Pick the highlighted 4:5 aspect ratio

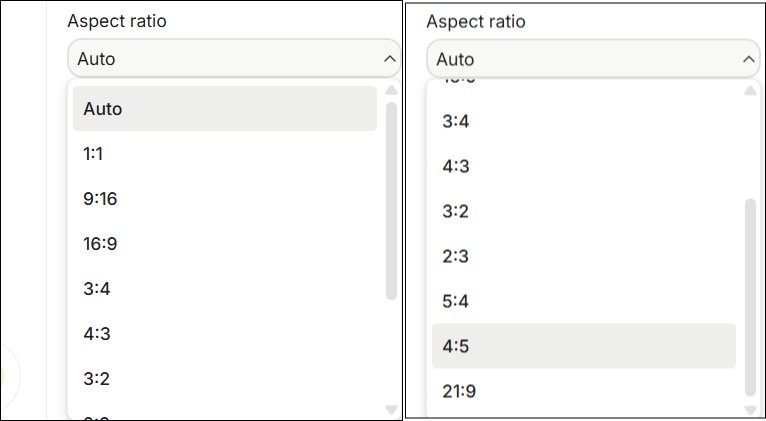[583, 346]
